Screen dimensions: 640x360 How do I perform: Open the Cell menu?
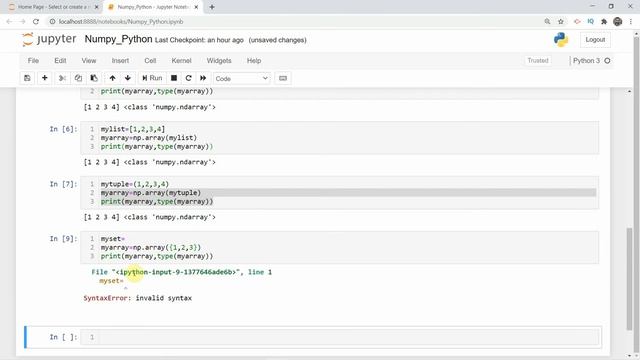click(x=150, y=60)
